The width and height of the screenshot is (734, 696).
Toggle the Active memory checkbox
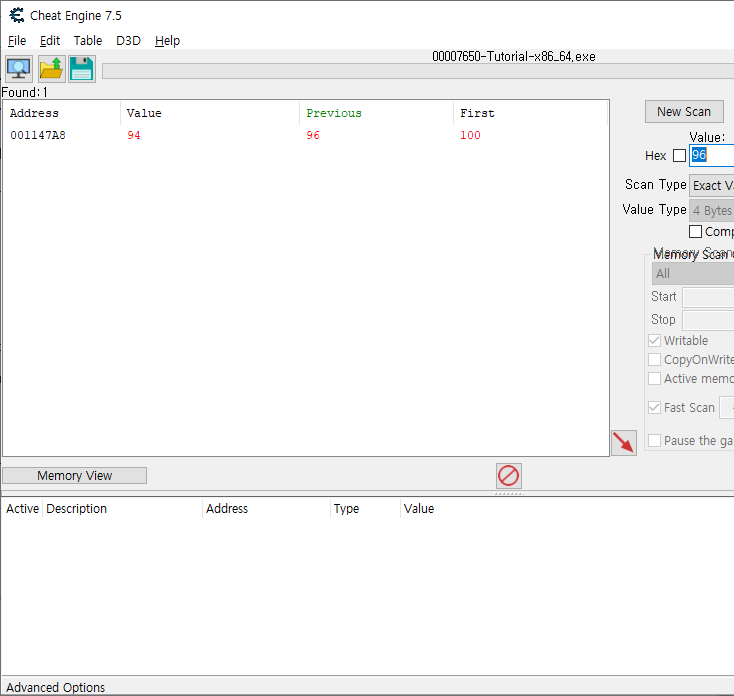(x=654, y=378)
